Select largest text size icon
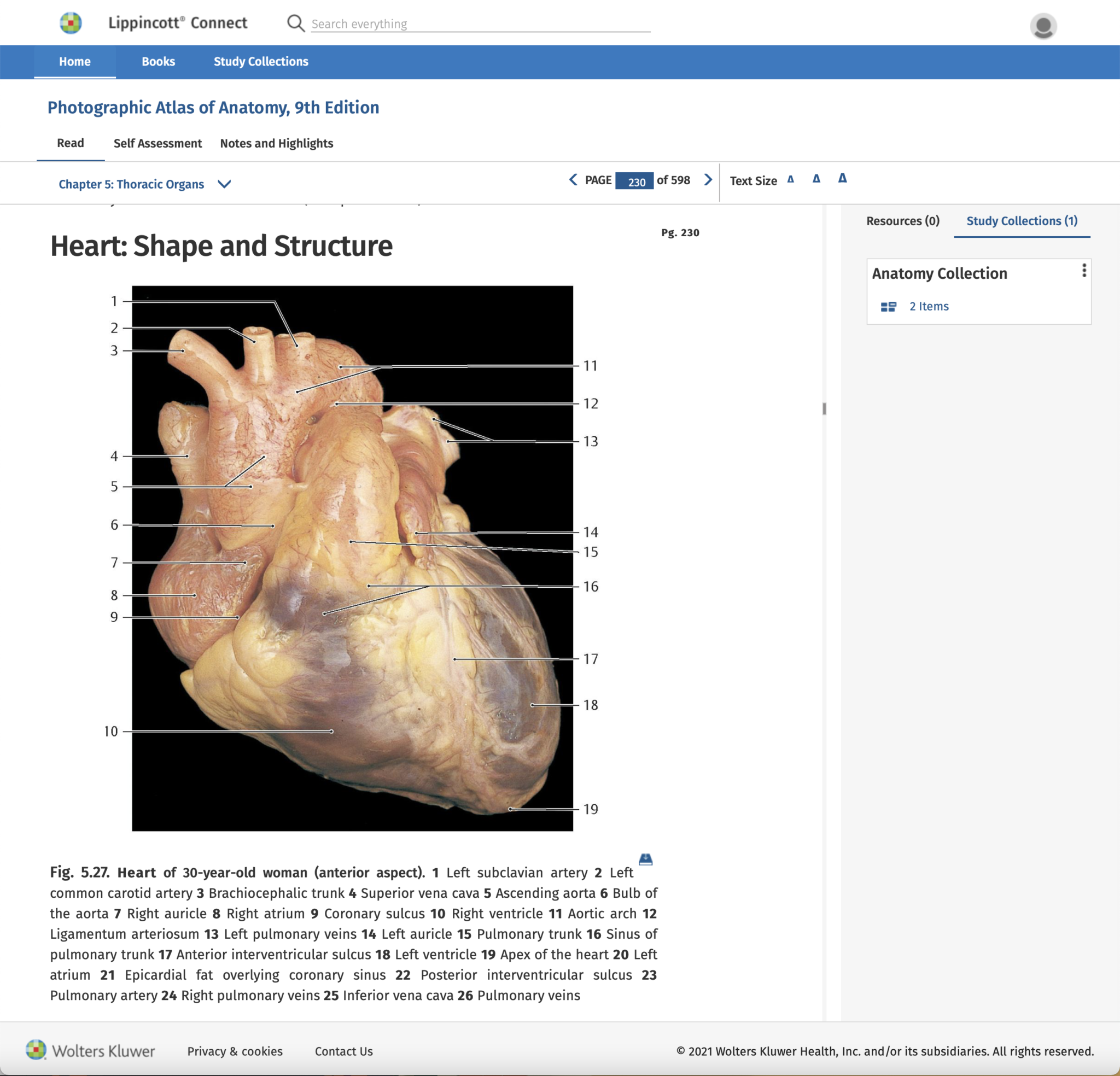The height and width of the screenshot is (1076, 1120). click(842, 178)
